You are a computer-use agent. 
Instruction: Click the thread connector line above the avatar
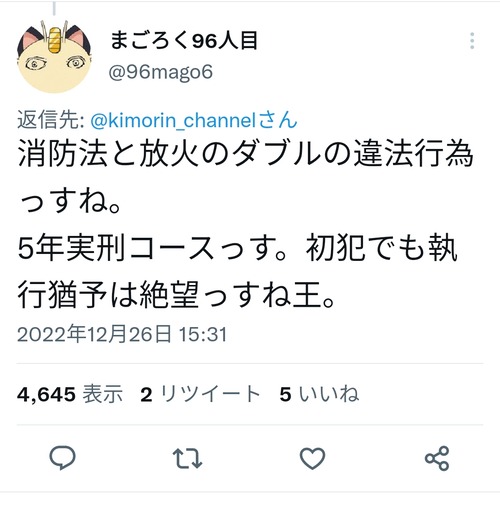click(x=54, y=7)
